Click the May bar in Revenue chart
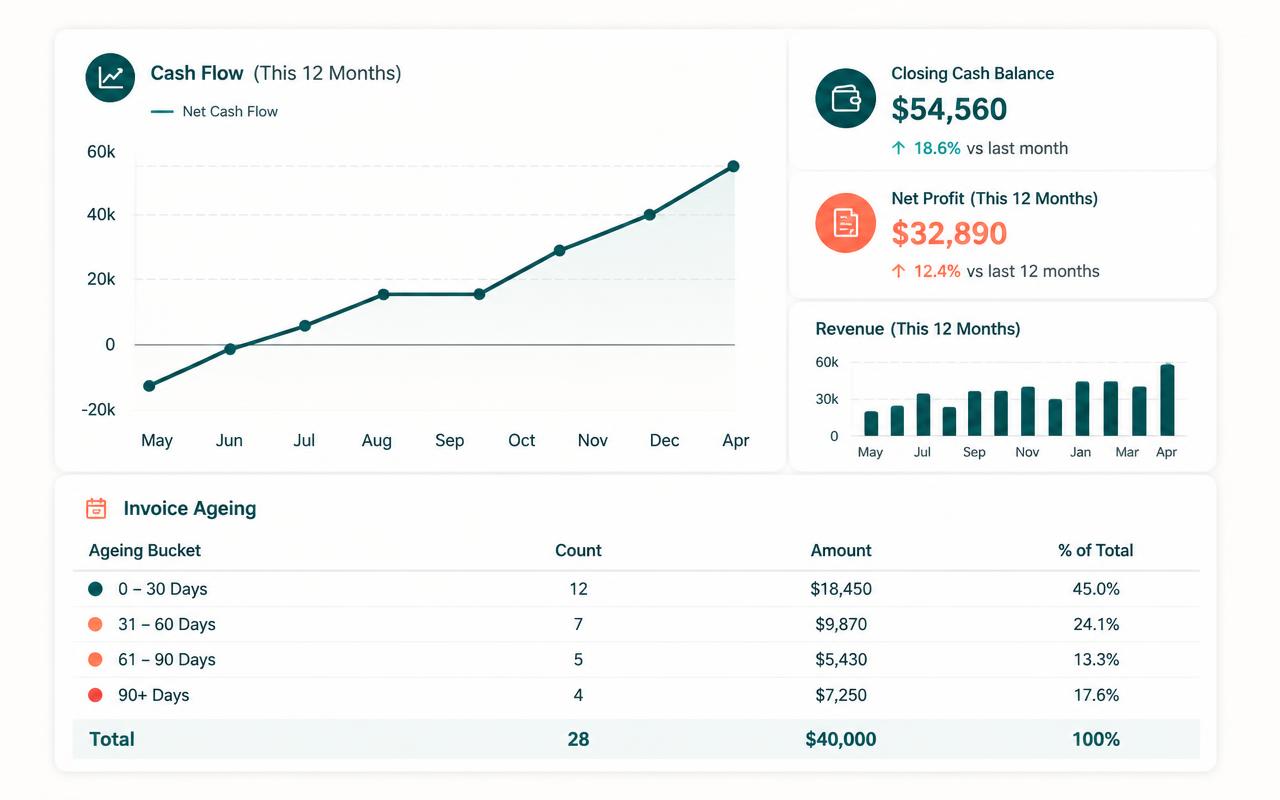1280x800 pixels. tap(871, 424)
